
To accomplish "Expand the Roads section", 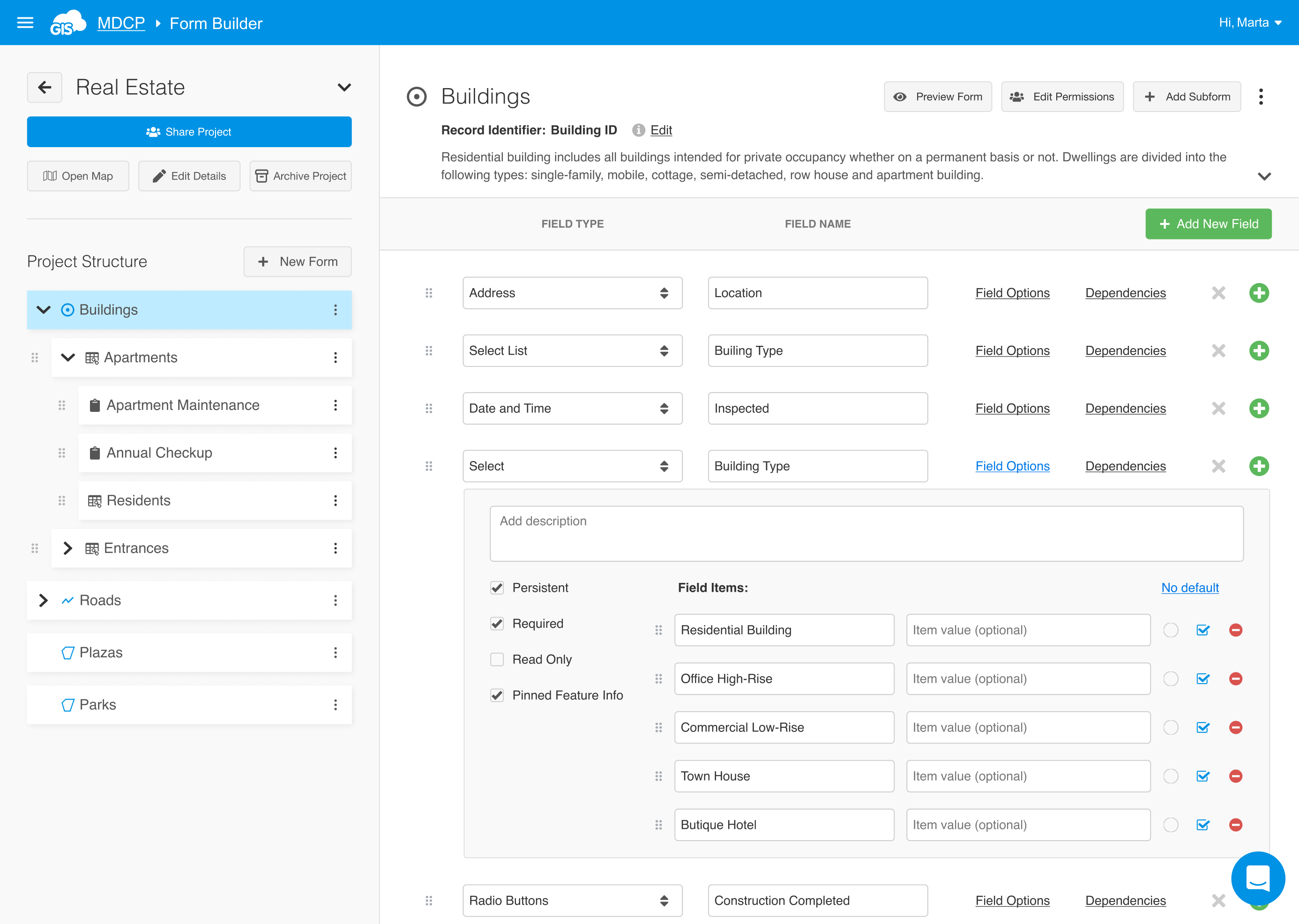I will pyautogui.click(x=43, y=600).
